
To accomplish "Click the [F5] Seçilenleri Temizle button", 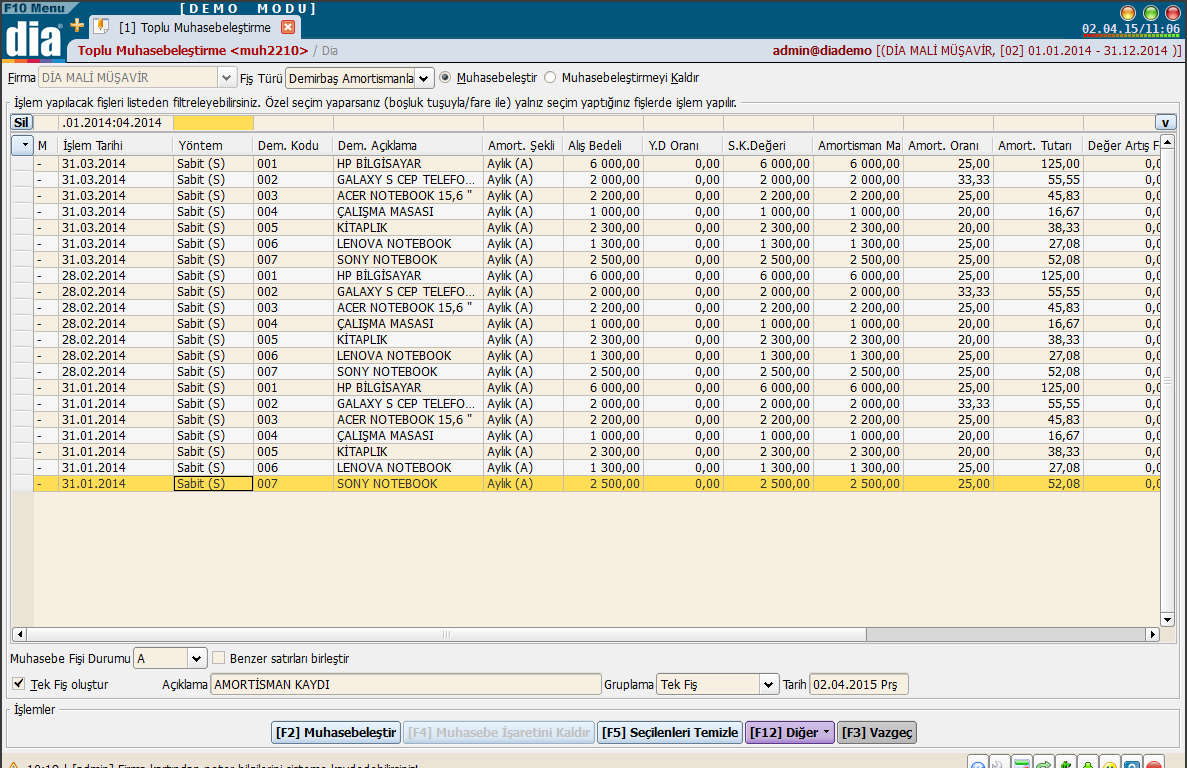I will (x=670, y=732).
